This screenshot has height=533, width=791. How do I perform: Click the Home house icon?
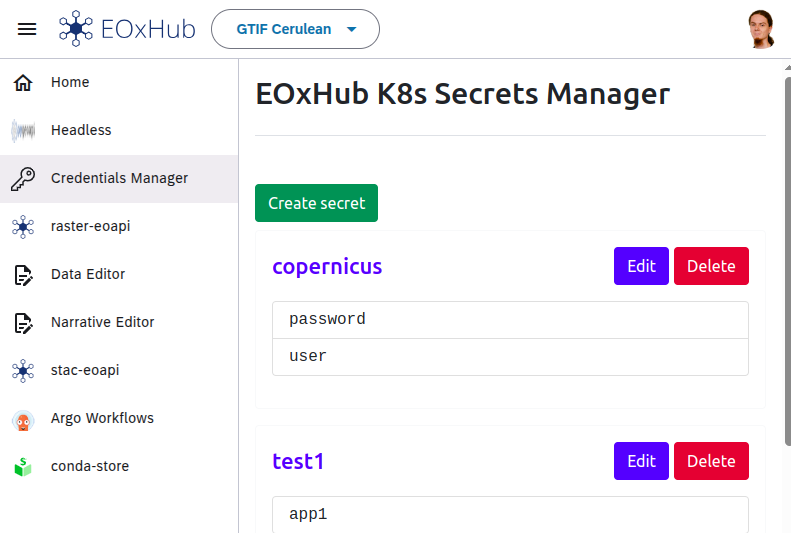[23, 82]
